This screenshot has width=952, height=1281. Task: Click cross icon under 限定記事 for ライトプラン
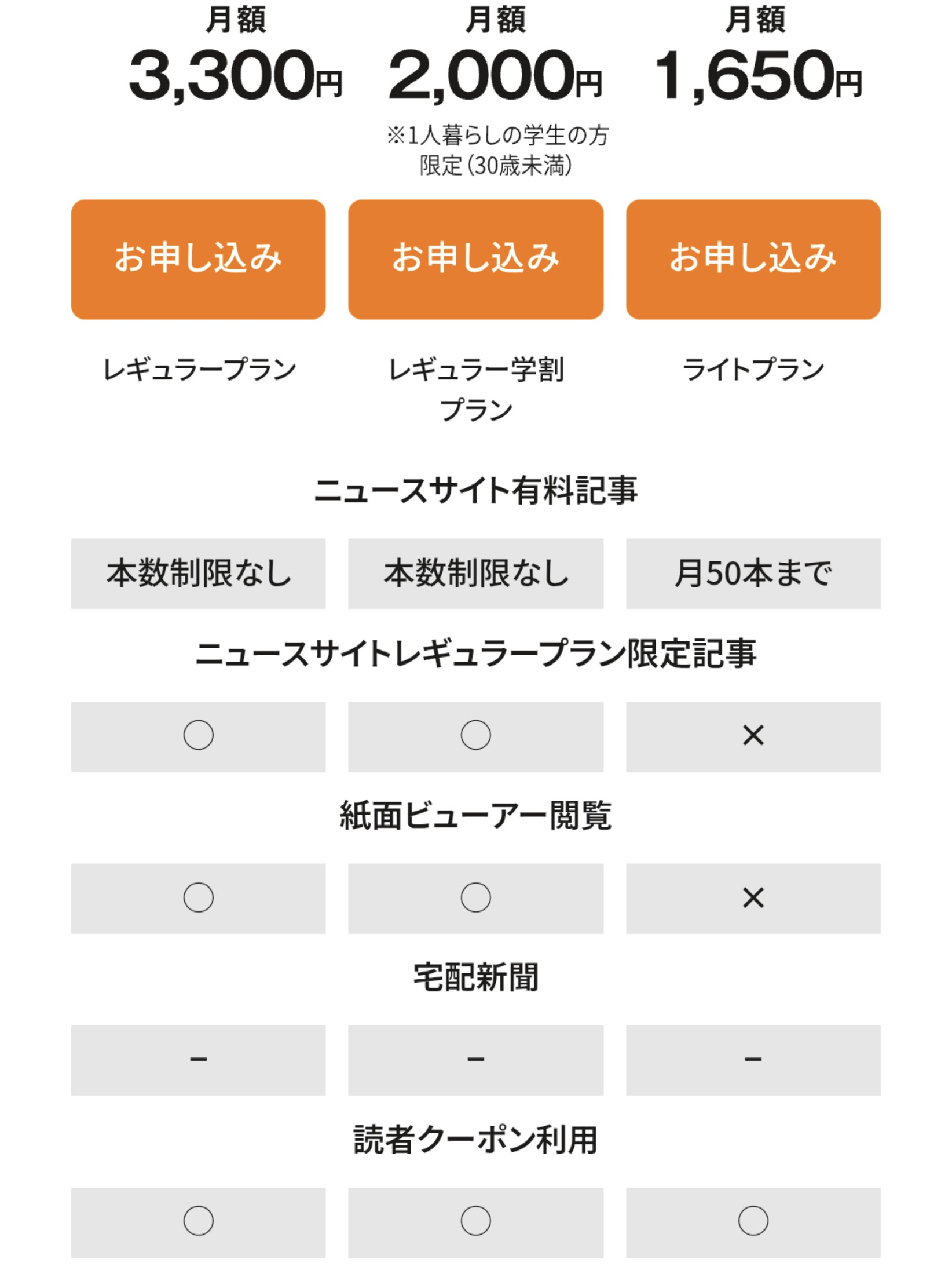753,735
